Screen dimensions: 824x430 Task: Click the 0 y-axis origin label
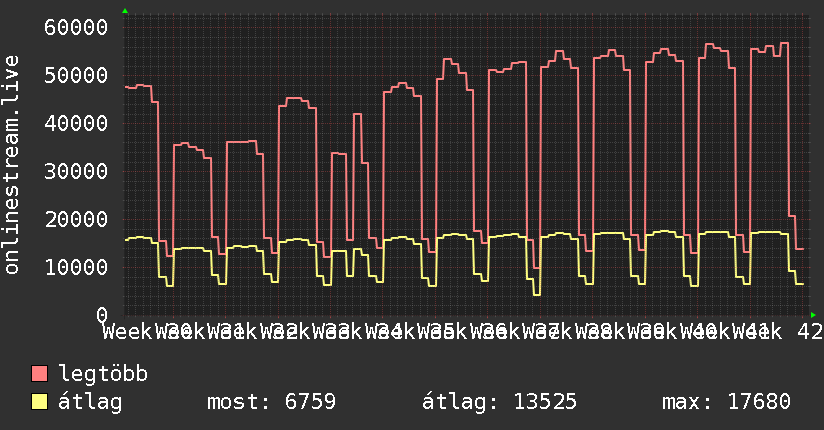tap(102, 315)
